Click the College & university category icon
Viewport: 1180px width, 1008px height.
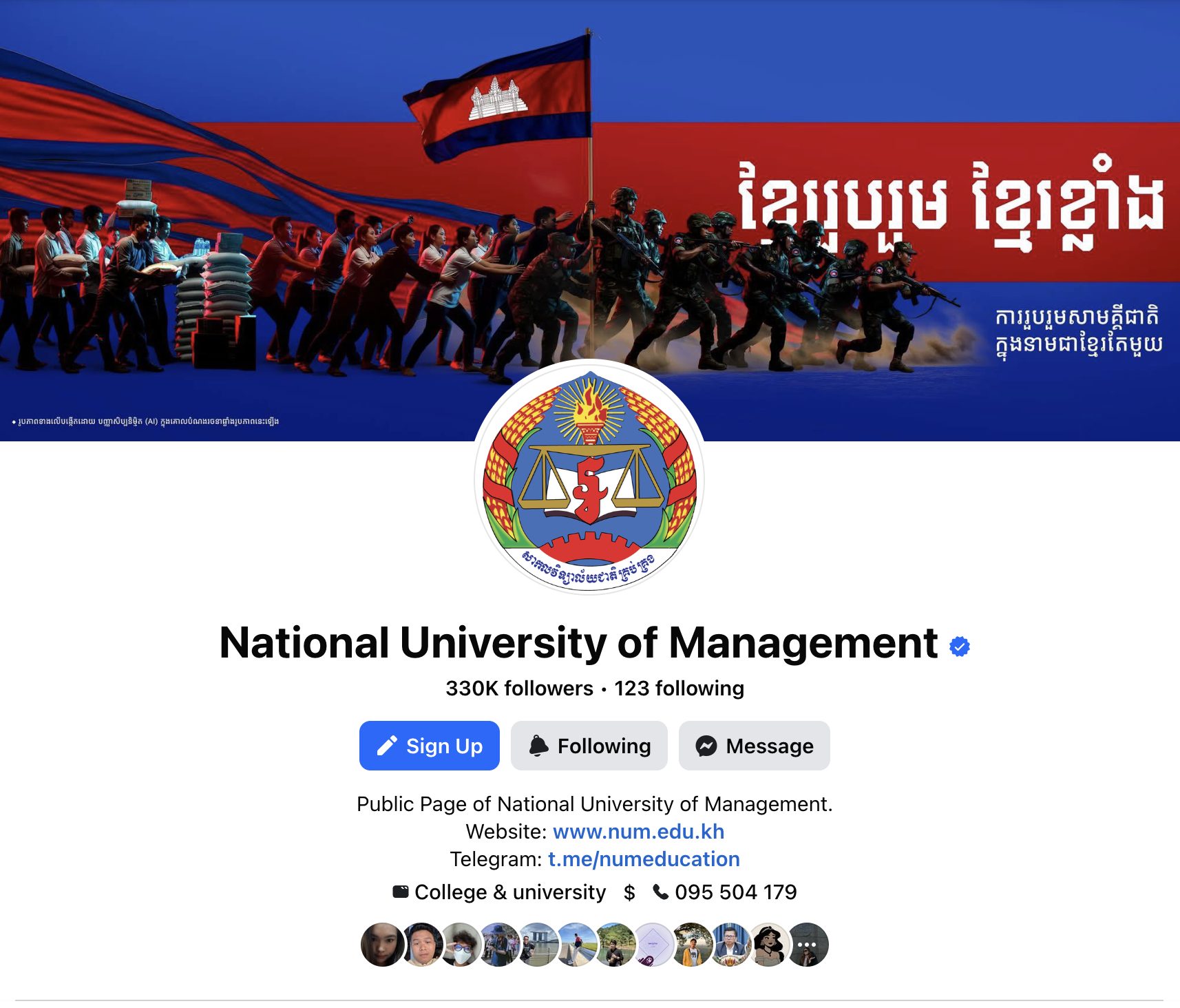pyautogui.click(x=401, y=892)
